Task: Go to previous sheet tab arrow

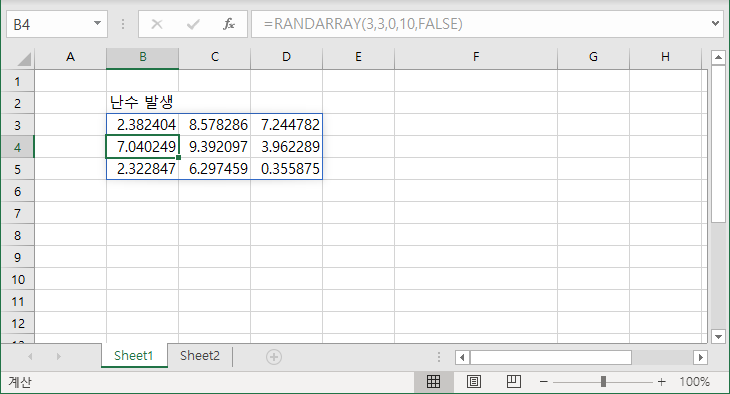Action: 30,357
